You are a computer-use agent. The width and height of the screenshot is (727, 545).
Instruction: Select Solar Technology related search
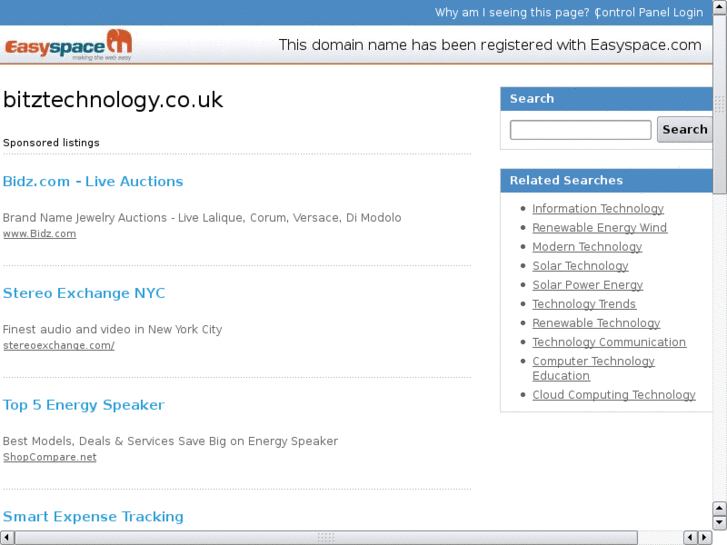(580, 266)
